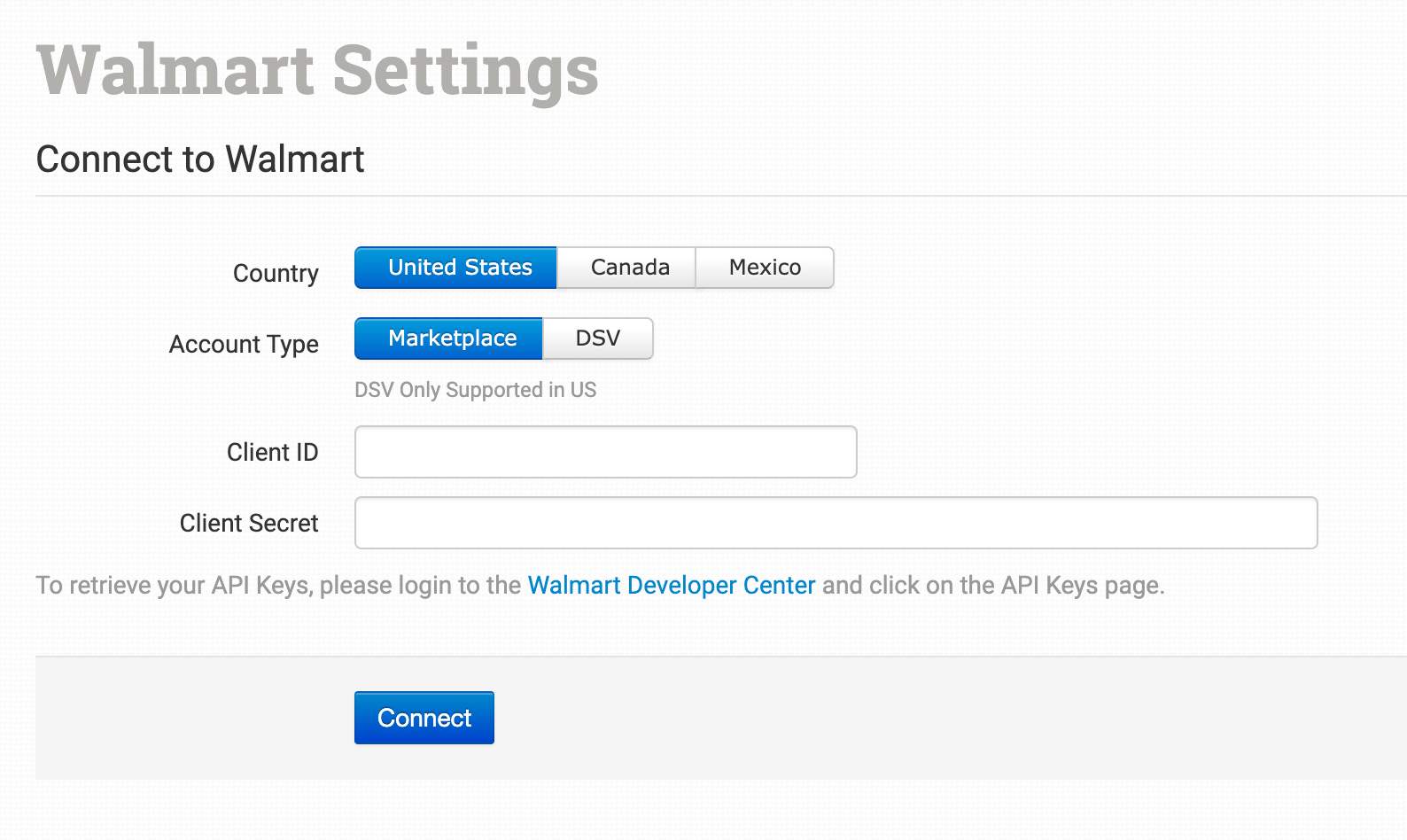Focus the Client ID text field
Image resolution: width=1407 pixels, height=840 pixels.
[x=606, y=452]
